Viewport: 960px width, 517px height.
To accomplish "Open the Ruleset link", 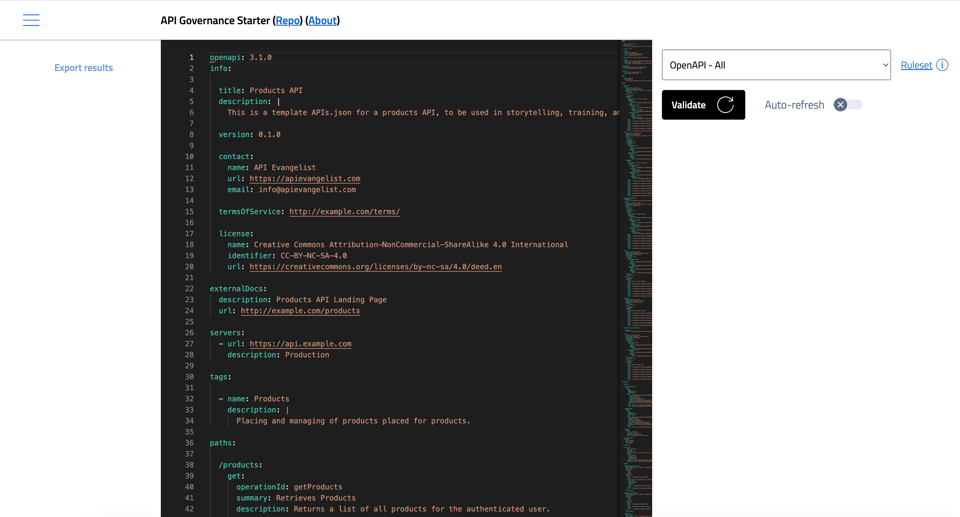I will point(915,65).
